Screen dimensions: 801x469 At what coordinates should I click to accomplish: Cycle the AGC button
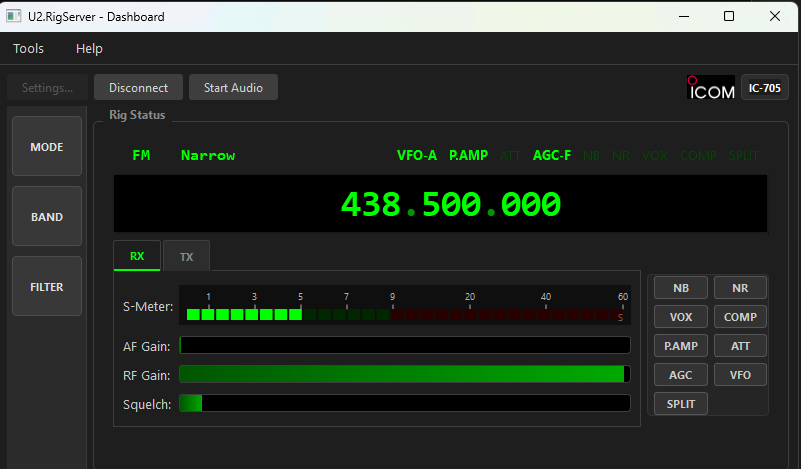tap(681, 375)
